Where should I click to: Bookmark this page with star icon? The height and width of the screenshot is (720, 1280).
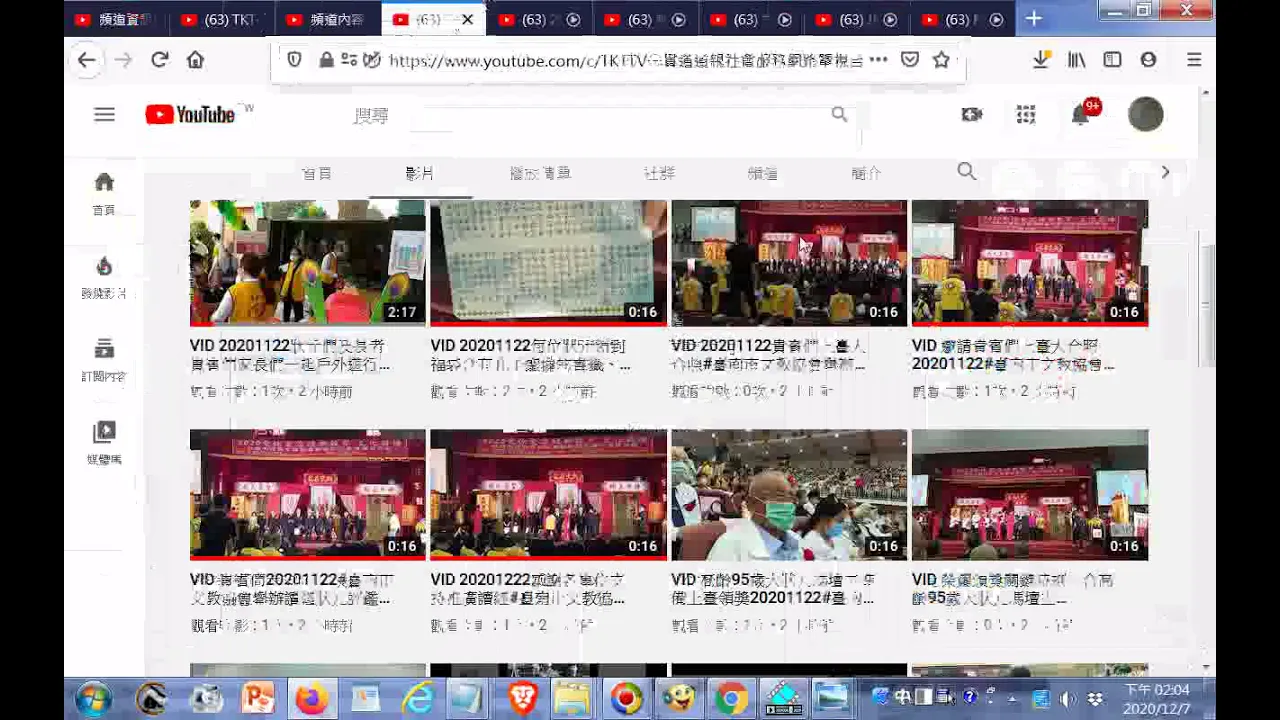pos(941,60)
